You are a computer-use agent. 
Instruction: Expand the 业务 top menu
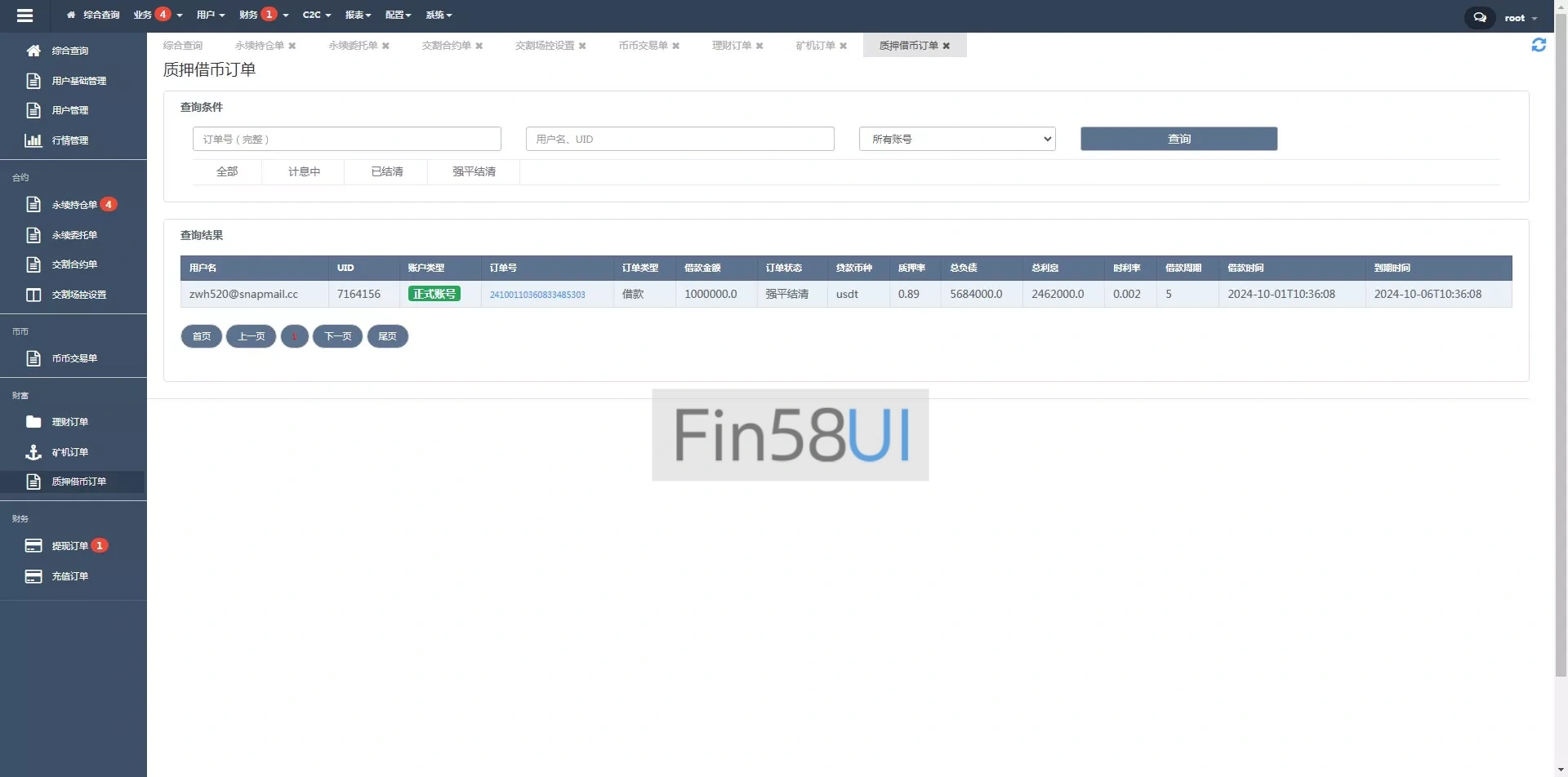pyautogui.click(x=157, y=15)
